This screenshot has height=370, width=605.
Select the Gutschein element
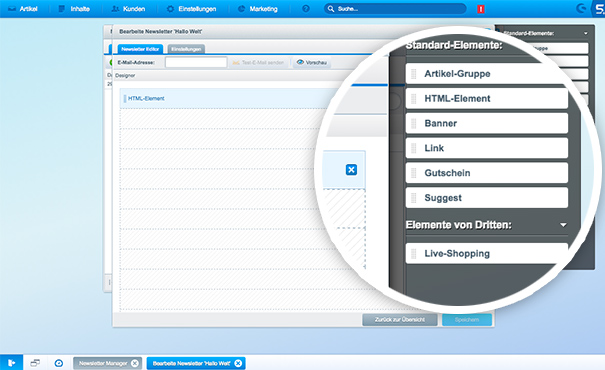click(487, 173)
